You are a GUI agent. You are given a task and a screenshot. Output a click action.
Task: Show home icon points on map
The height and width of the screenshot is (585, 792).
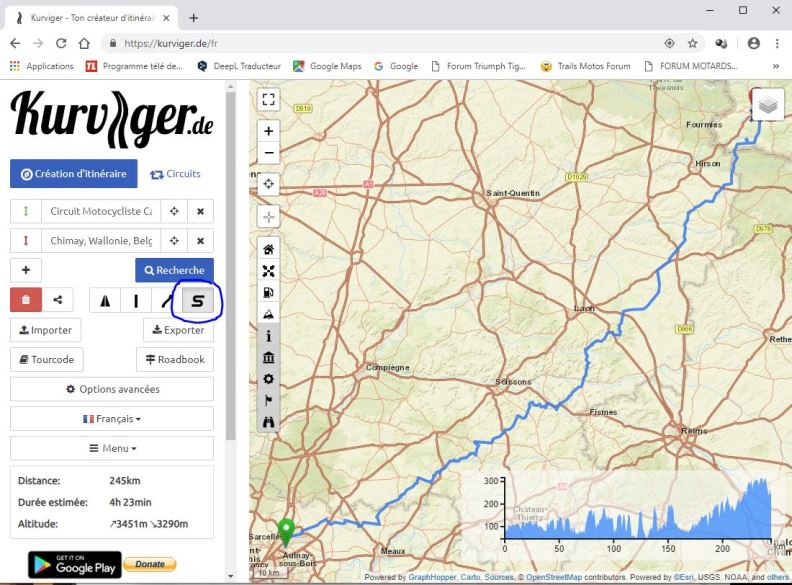[x=269, y=249]
